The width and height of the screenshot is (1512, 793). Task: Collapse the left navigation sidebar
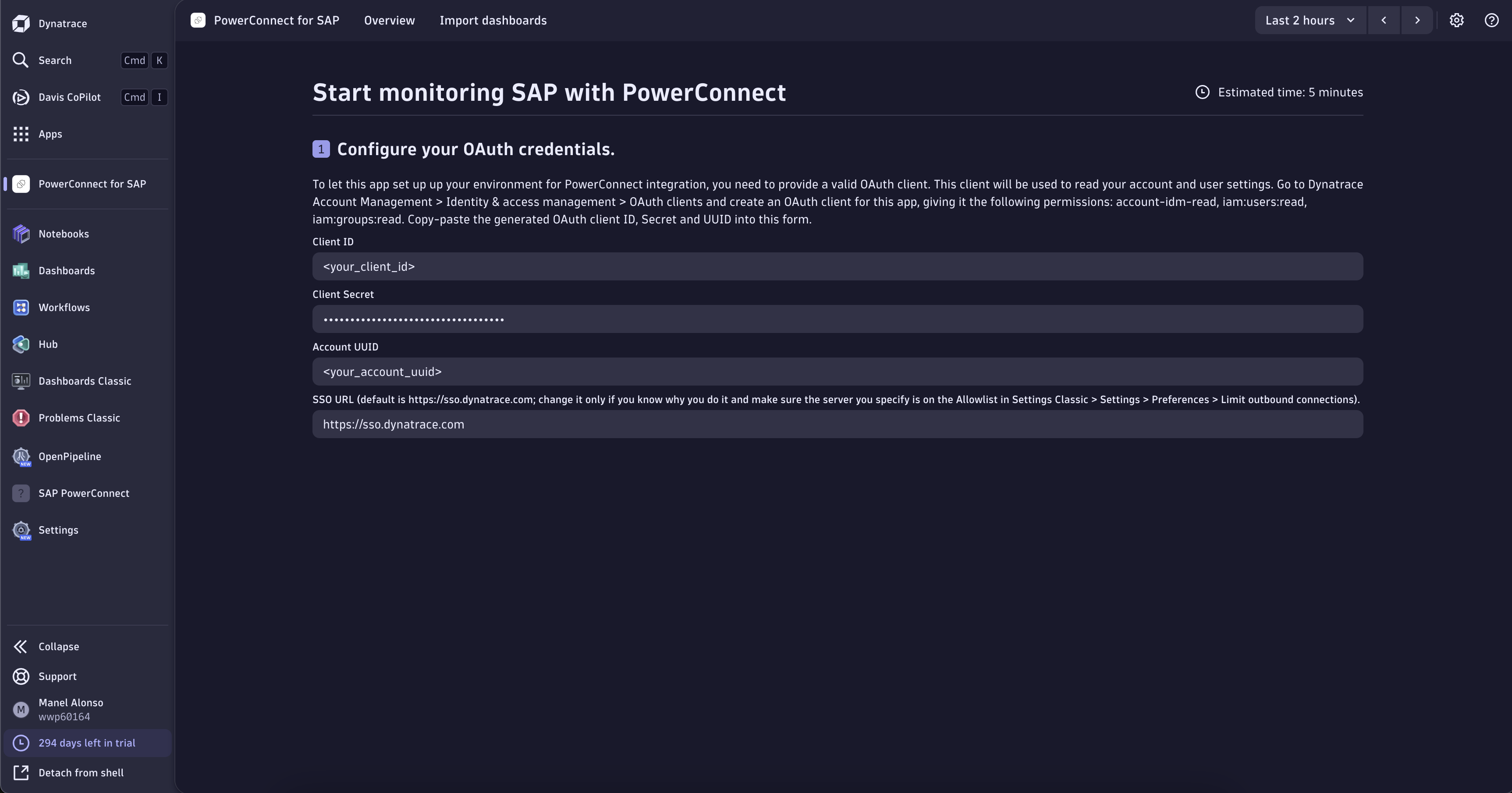point(58,646)
